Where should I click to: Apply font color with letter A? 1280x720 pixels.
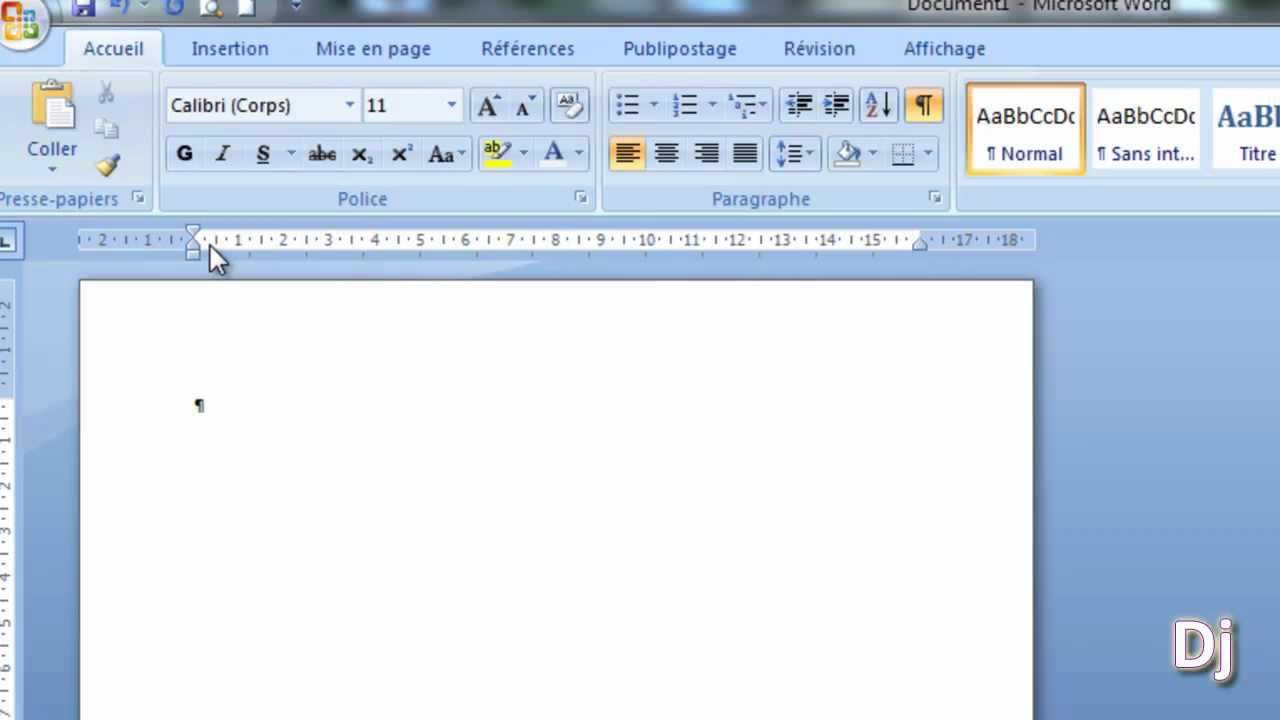553,154
